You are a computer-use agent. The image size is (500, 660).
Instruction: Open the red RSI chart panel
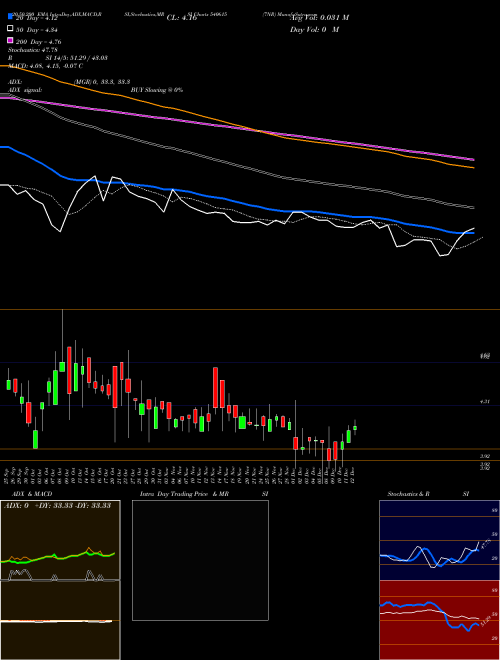(439, 620)
